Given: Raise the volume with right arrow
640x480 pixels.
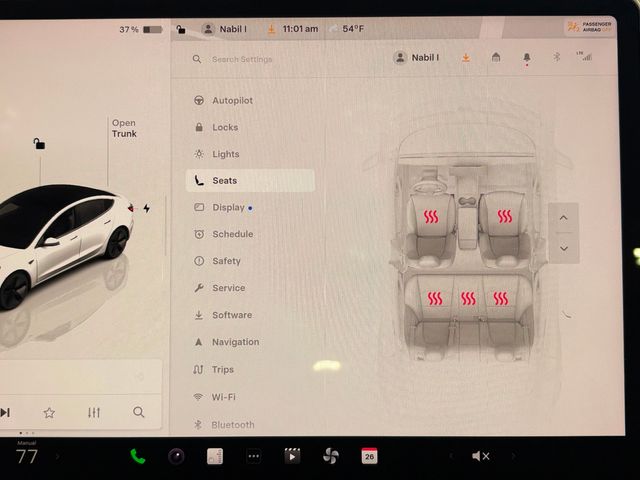Looking at the screenshot, I should 513,456.
